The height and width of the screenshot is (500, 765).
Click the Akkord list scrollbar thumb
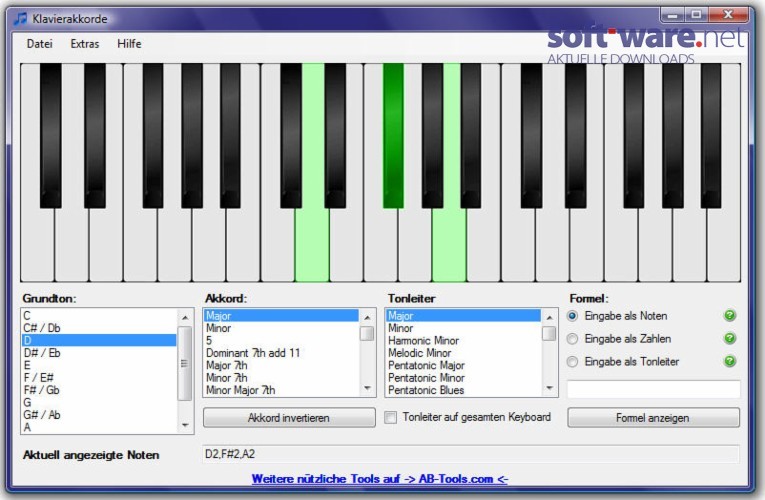pyautogui.click(x=367, y=334)
